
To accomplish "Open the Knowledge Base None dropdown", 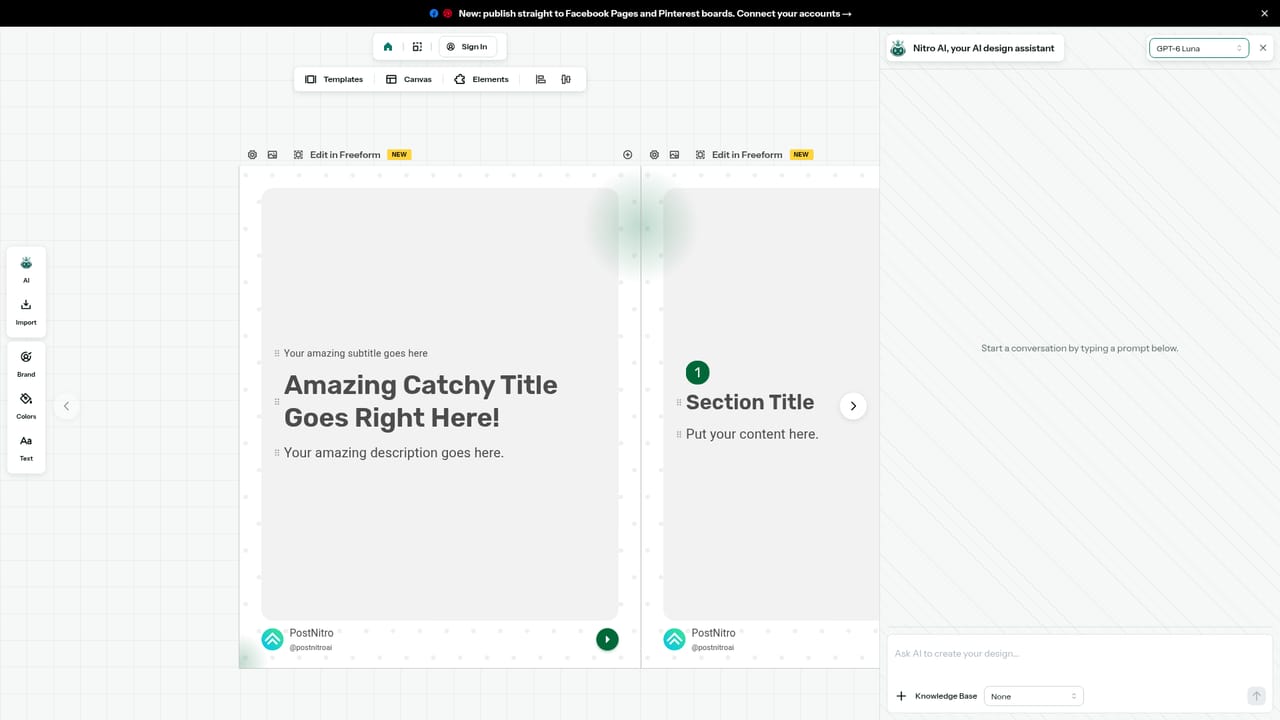I will click(1033, 696).
